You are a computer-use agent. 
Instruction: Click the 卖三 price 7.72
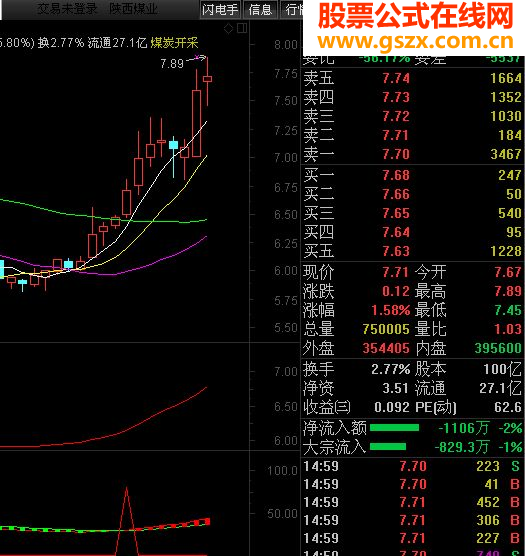396,116
